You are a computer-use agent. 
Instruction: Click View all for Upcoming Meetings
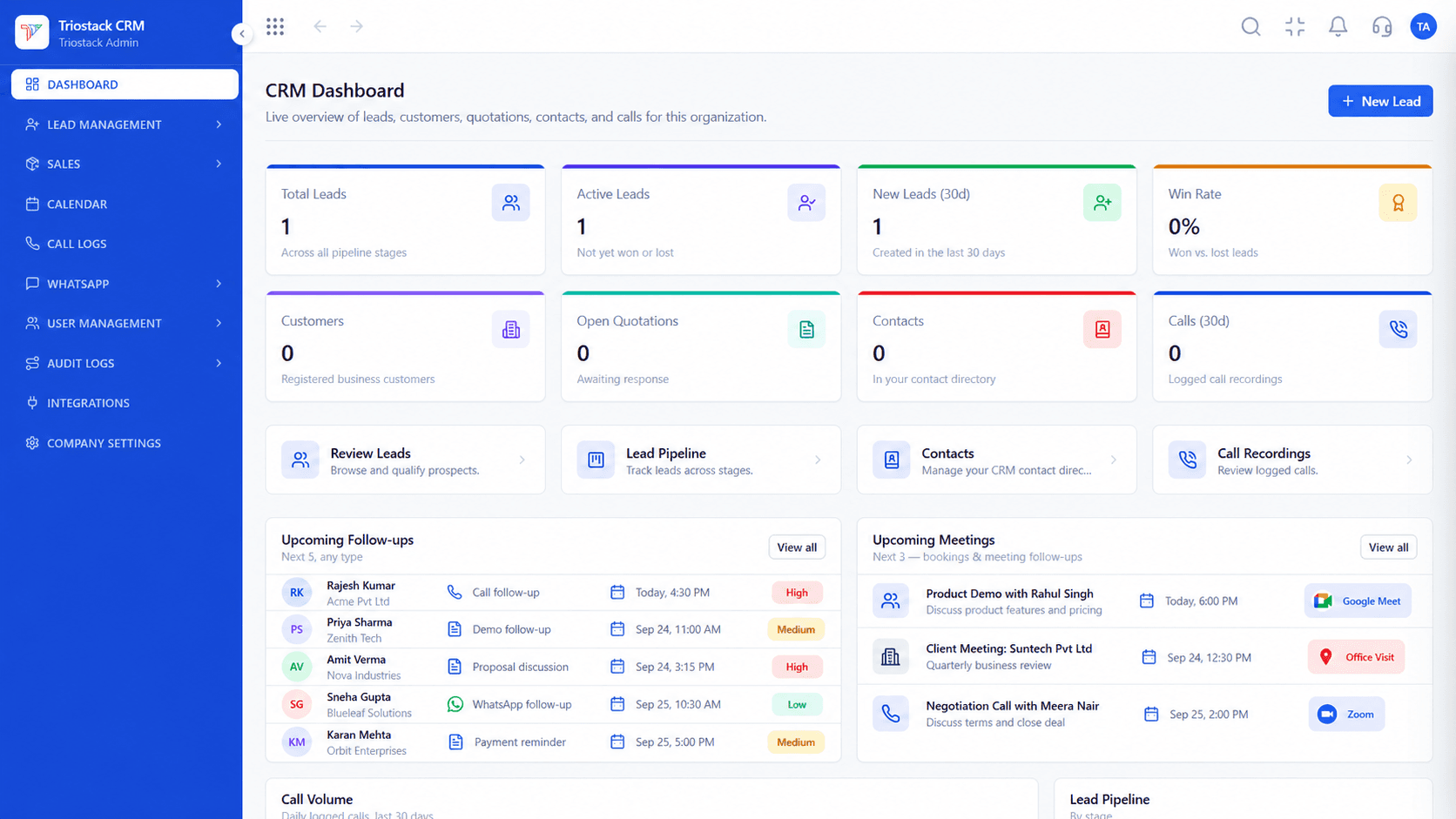[x=1388, y=547]
